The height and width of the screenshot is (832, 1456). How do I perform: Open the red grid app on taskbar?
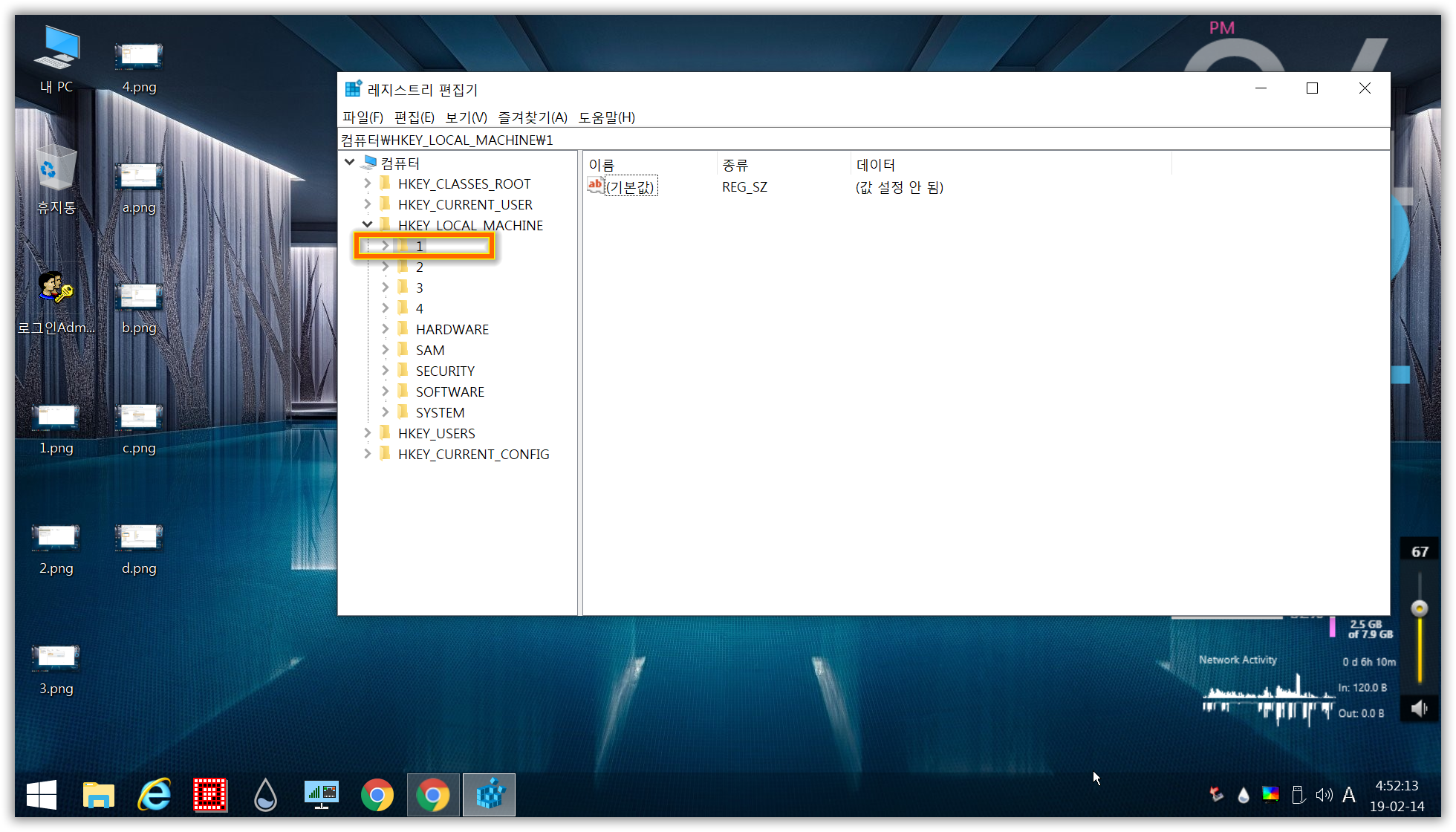[210, 795]
